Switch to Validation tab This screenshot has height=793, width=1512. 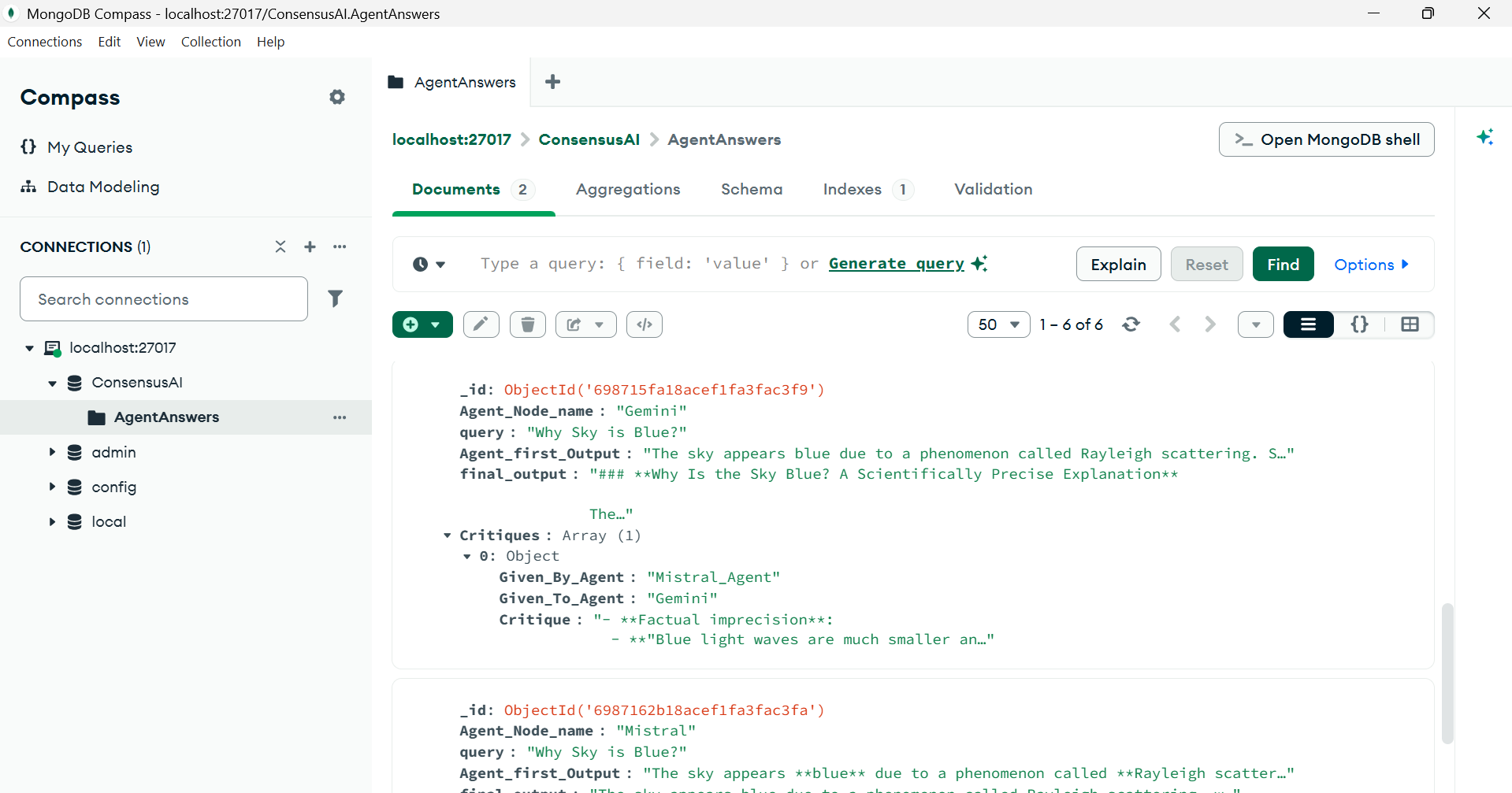994,189
